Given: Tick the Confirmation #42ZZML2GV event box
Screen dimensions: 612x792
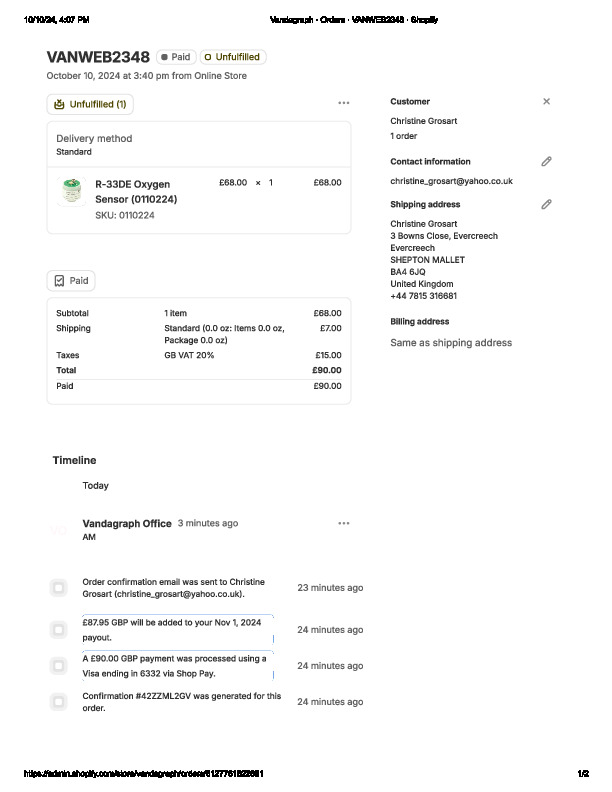Looking at the screenshot, I should pos(59,702).
